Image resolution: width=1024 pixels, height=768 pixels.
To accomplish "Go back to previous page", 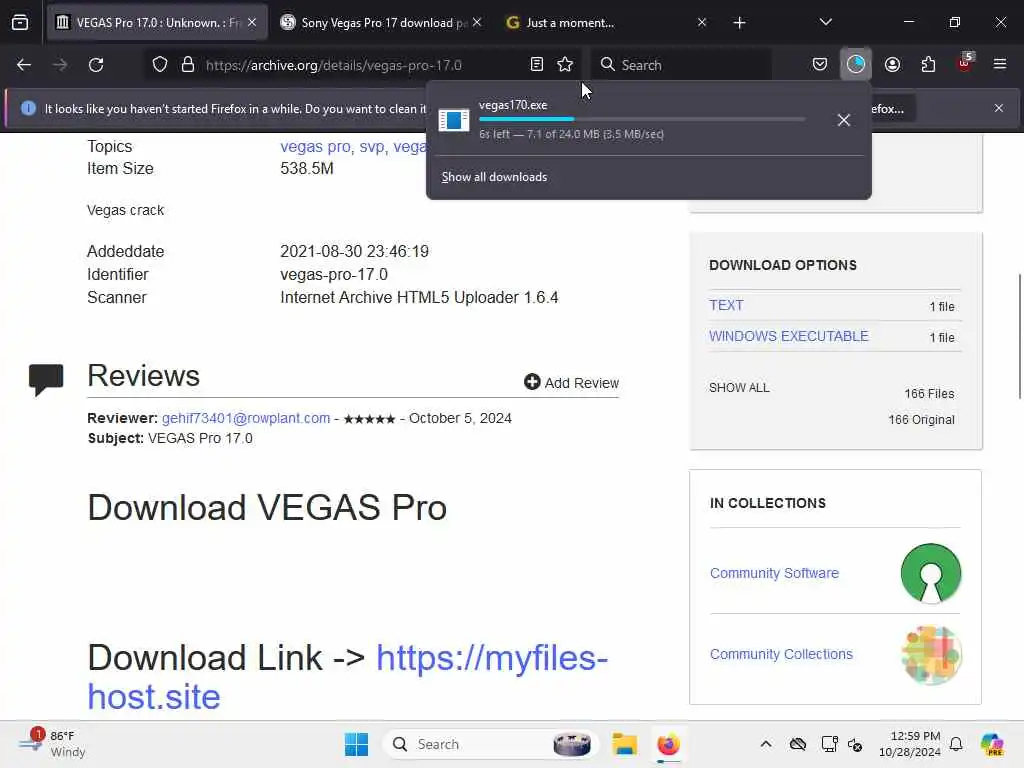I will (x=24, y=65).
